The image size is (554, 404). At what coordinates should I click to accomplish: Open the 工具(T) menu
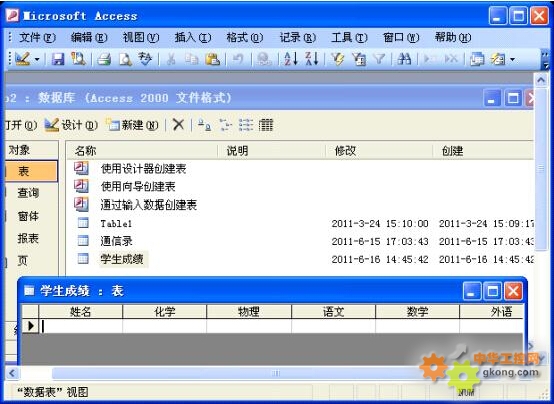(x=349, y=37)
